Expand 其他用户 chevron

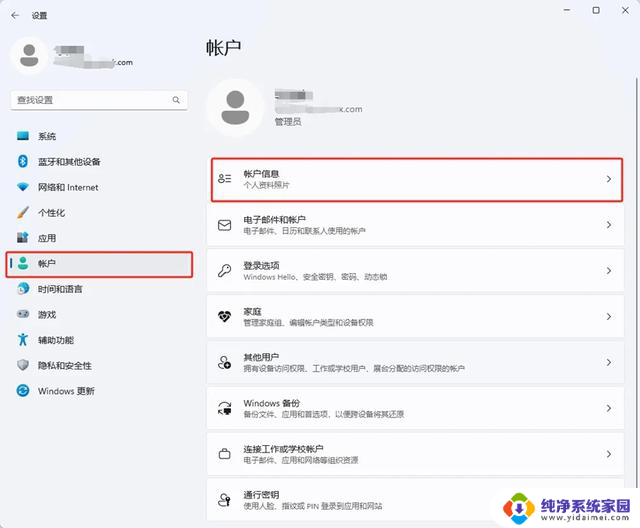tap(609, 362)
